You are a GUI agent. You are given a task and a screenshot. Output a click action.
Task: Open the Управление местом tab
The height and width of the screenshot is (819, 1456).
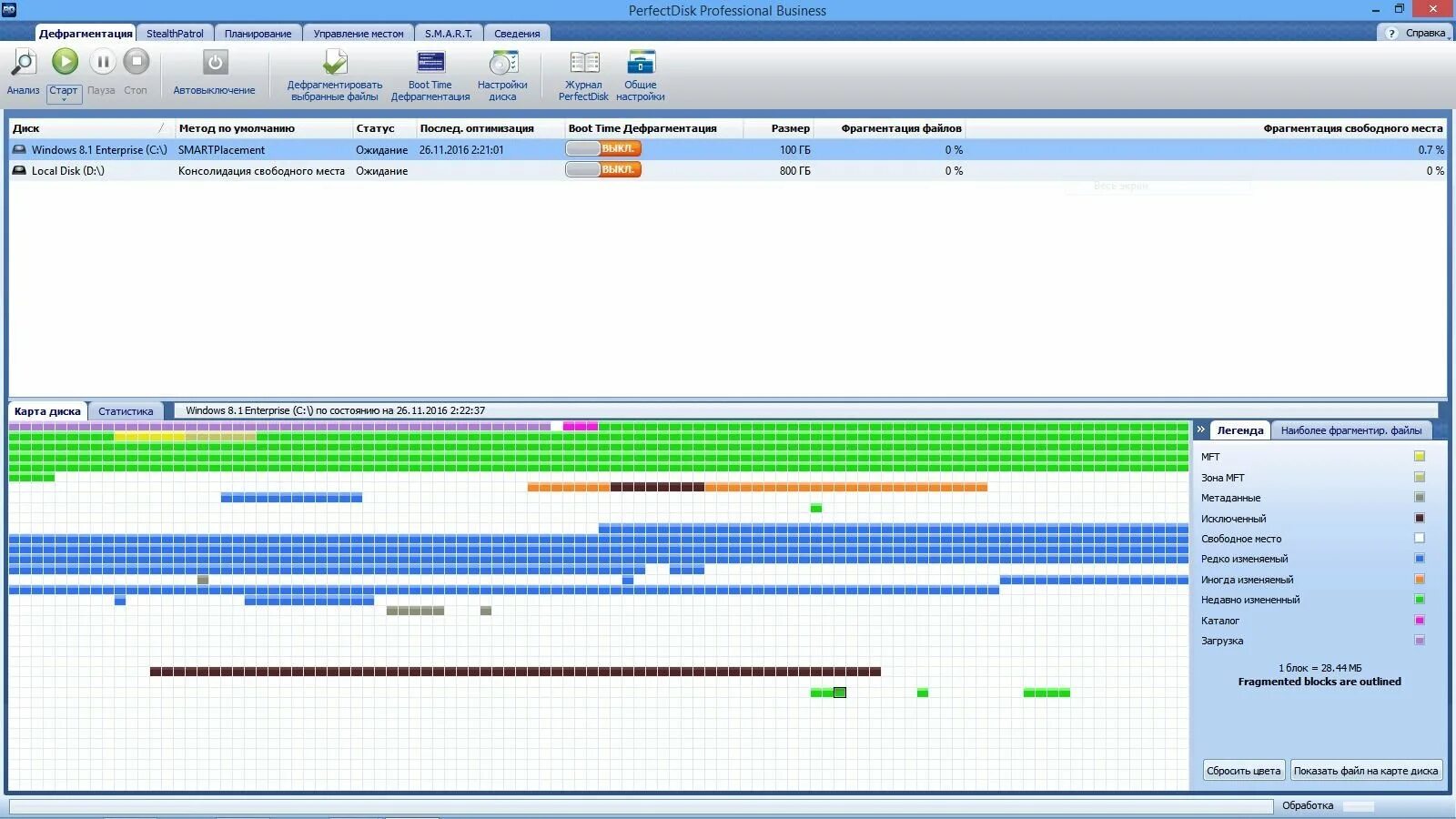359,34
